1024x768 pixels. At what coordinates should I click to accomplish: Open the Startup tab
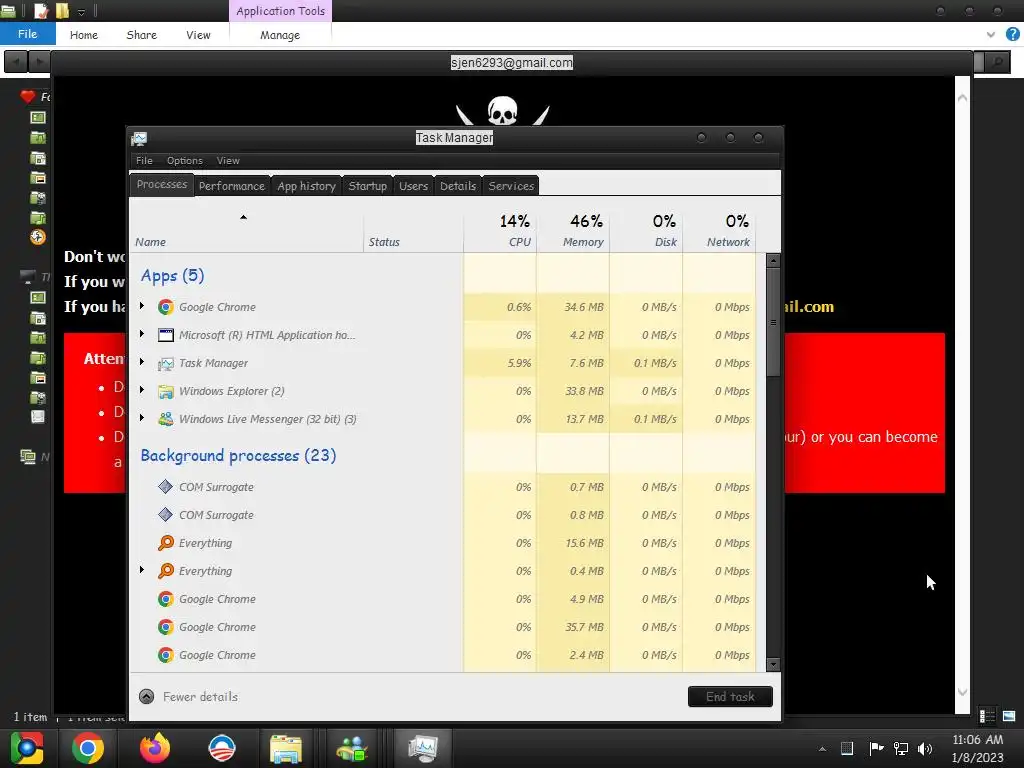pos(368,186)
